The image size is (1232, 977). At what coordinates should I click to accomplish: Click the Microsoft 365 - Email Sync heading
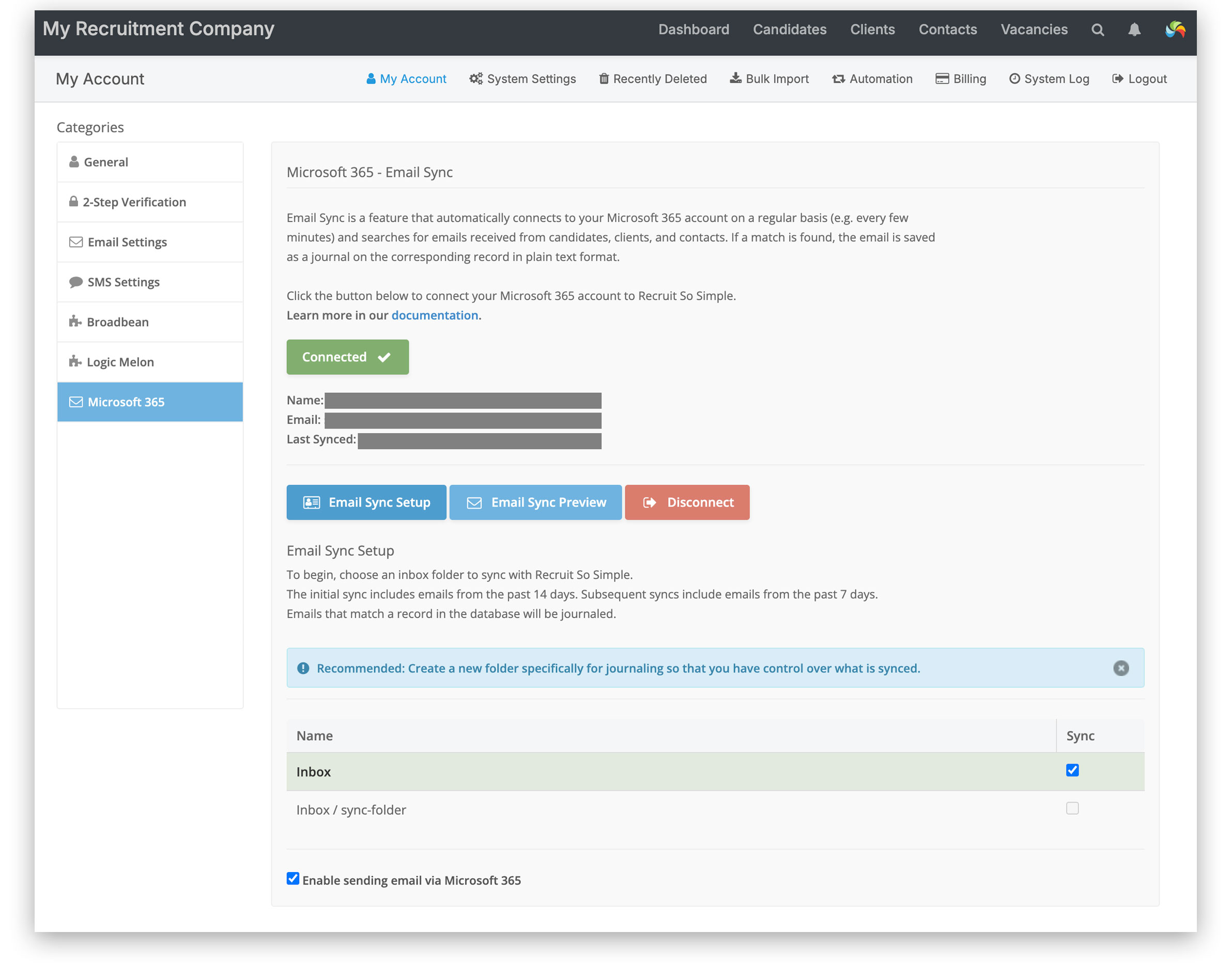click(x=369, y=172)
